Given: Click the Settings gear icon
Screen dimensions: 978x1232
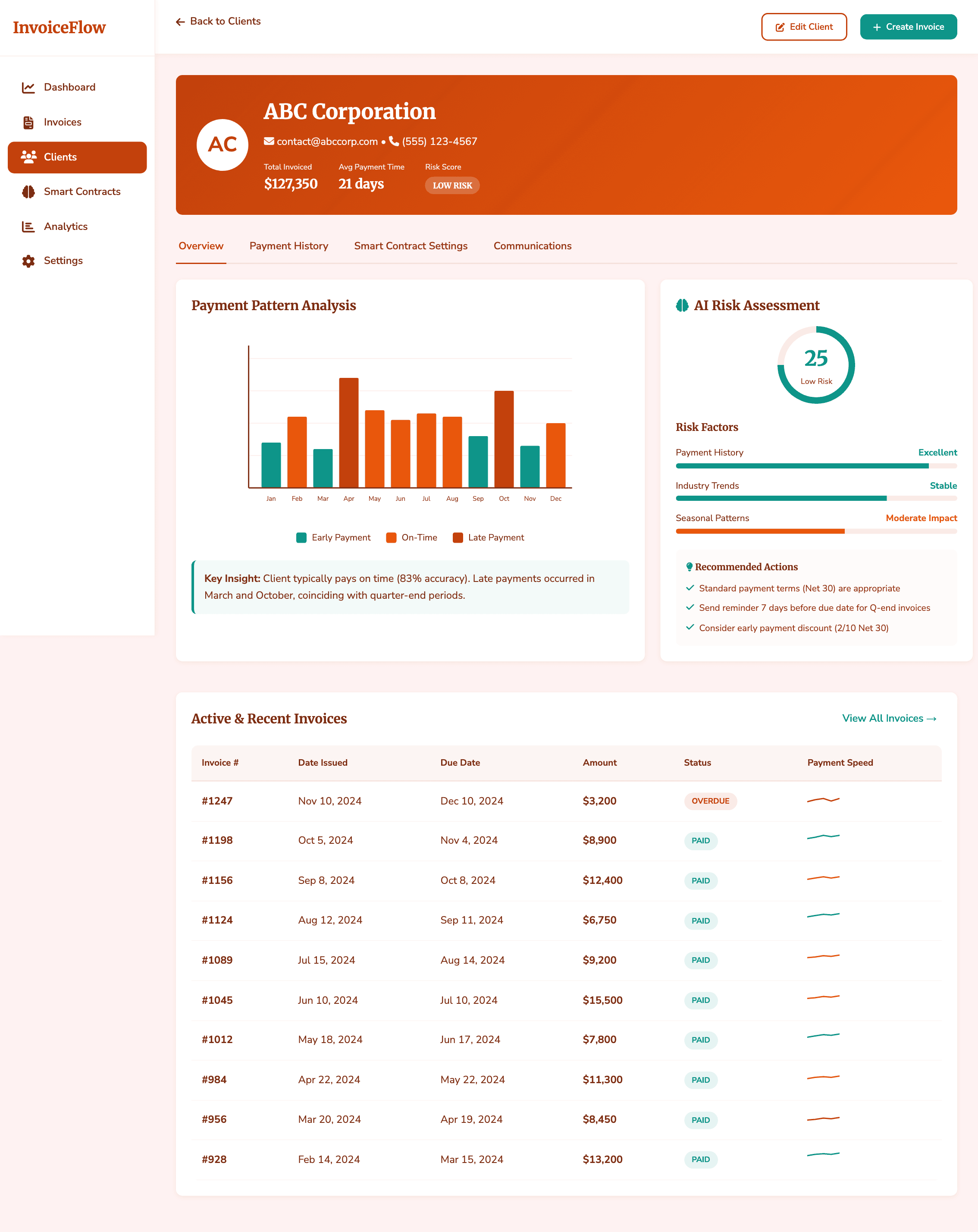Looking at the screenshot, I should tap(28, 261).
